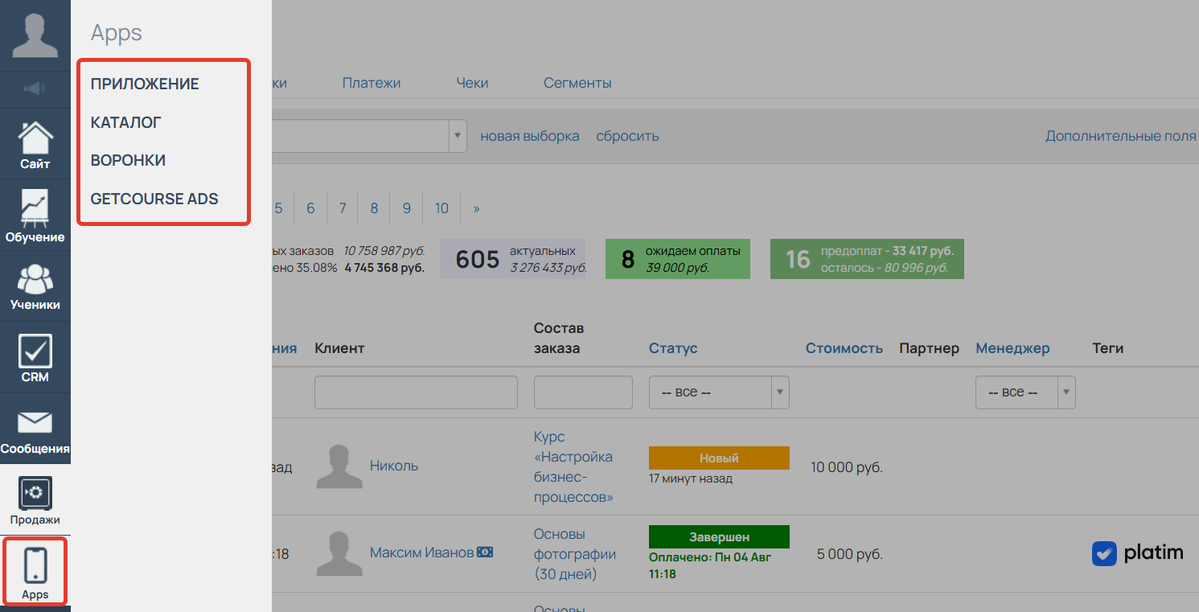Click the новая выборка link

[529, 136]
